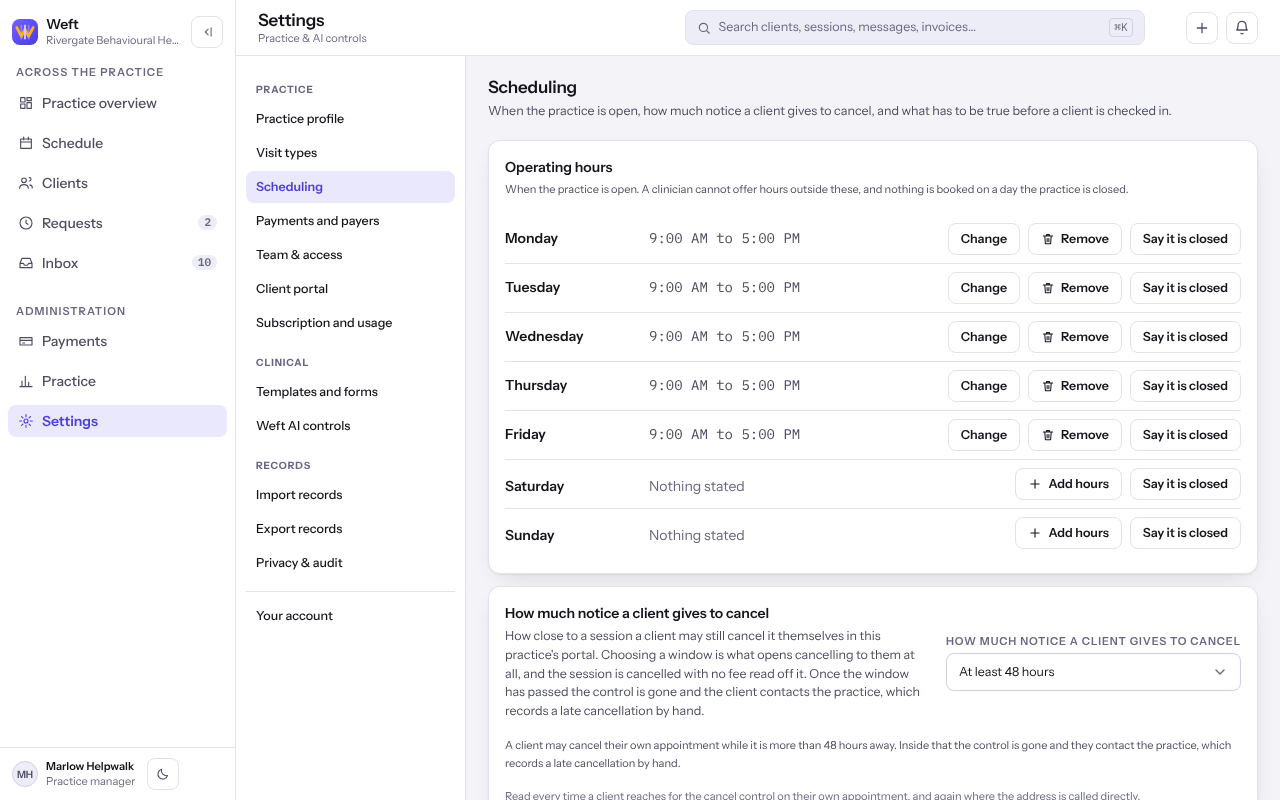
Task: Mark Monday as closed
Action: [x=1185, y=239]
